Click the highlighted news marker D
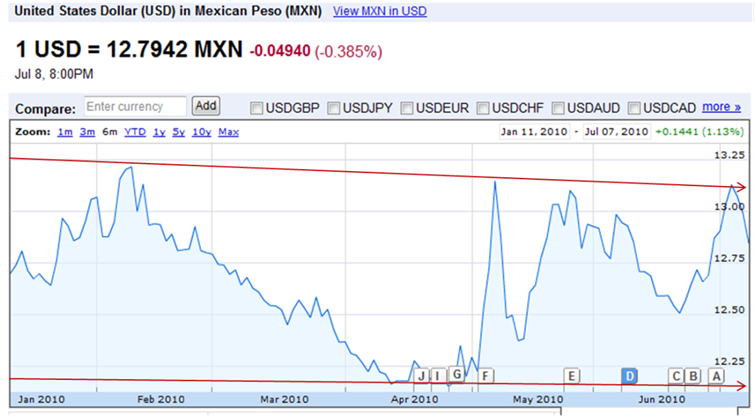Screen dimensions: 756x417 click(629, 376)
